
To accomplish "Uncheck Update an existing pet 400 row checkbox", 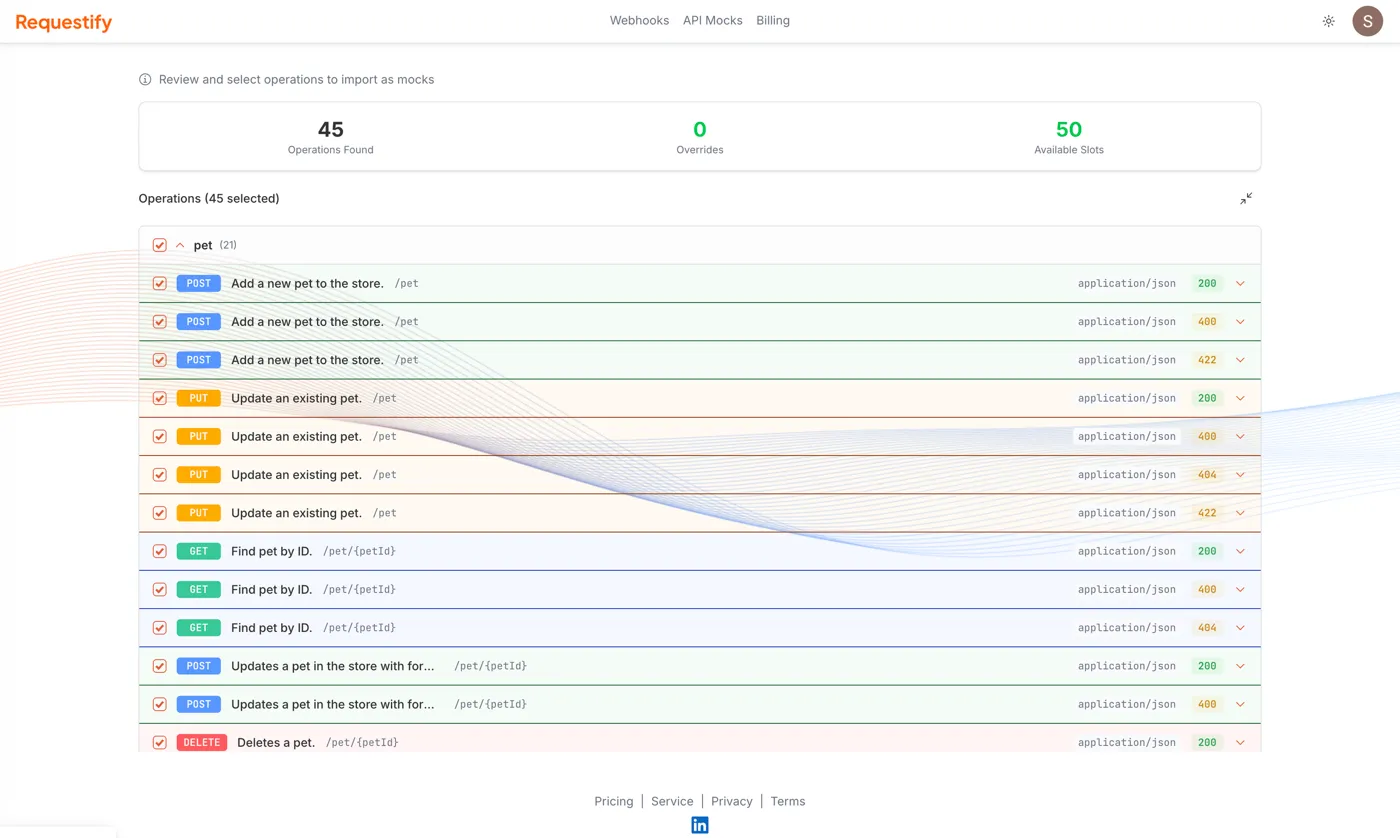I will click(x=159, y=436).
